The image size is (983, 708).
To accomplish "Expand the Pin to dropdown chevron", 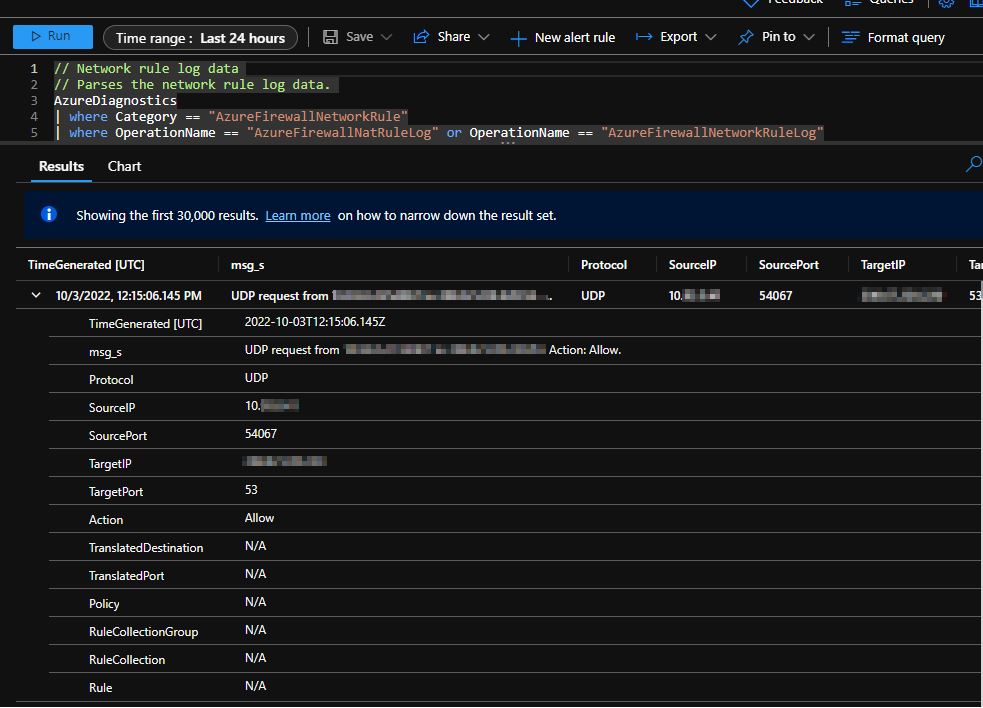I will (x=809, y=37).
